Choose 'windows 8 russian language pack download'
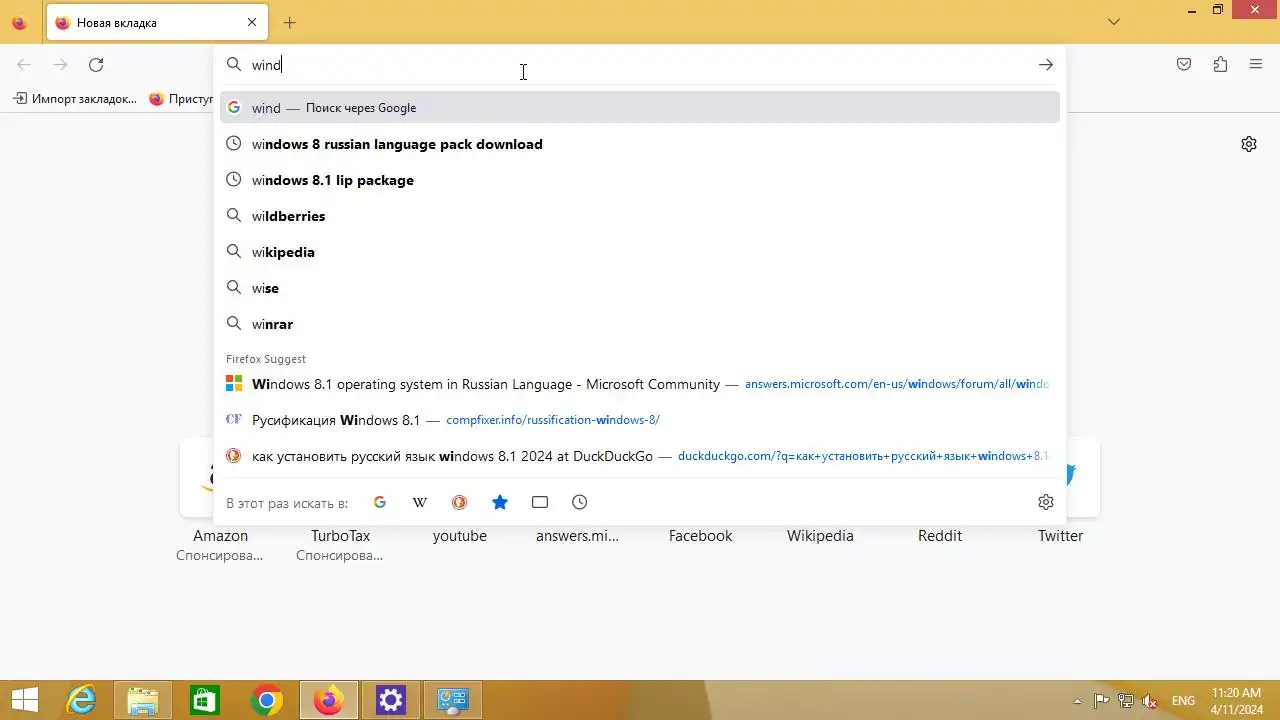Image resolution: width=1280 pixels, height=720 pixels. (x=640, y=143)
